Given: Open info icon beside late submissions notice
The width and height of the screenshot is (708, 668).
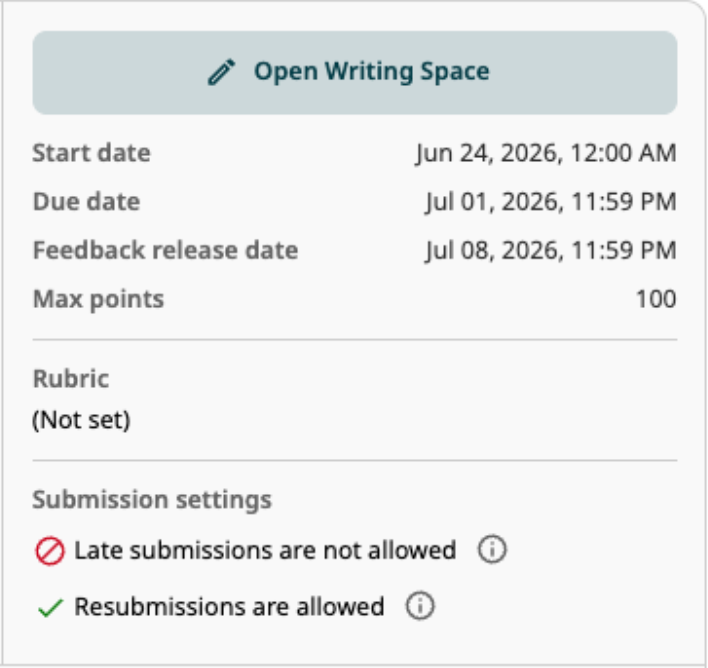Looking at the screenshot, I should click(492, 550).
